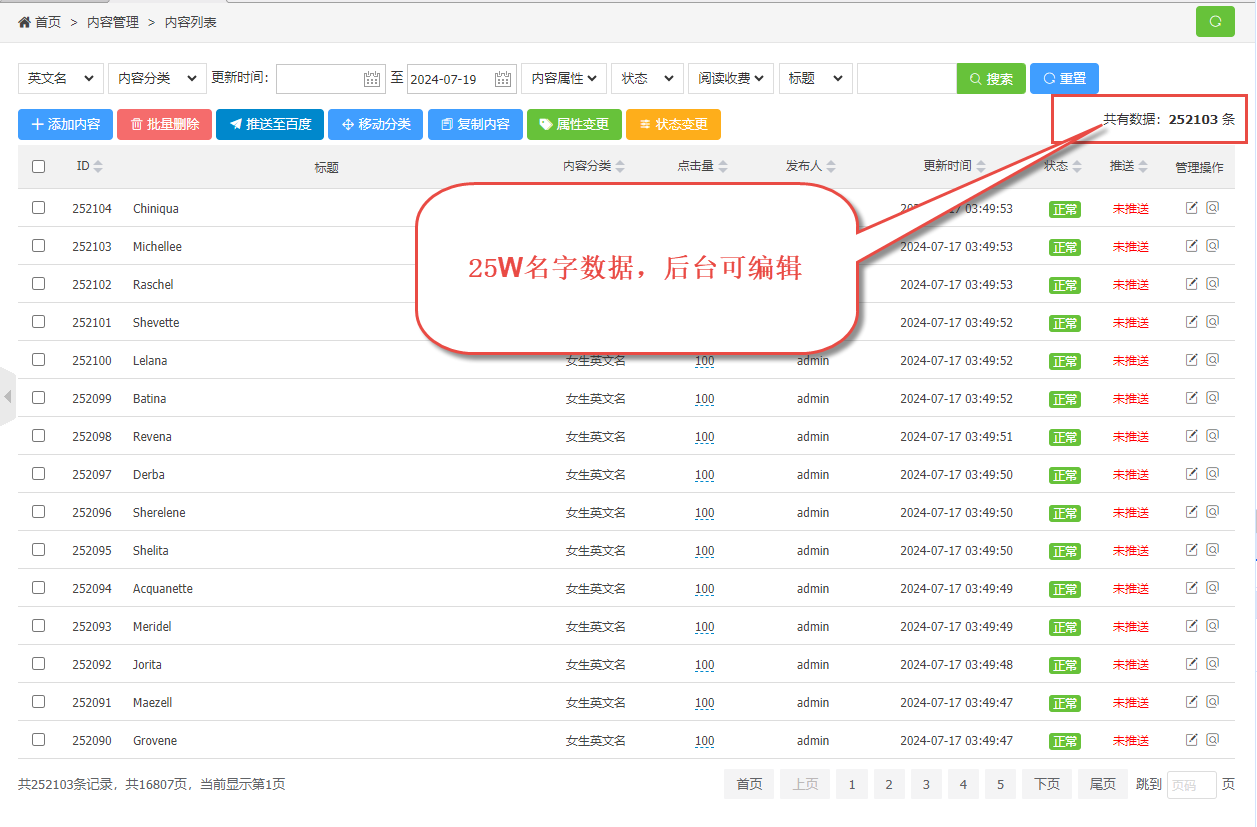This screenshot has height=827, width=1257.
Task: Toggle select-all checkbox in table header
Action: point(39,167)
